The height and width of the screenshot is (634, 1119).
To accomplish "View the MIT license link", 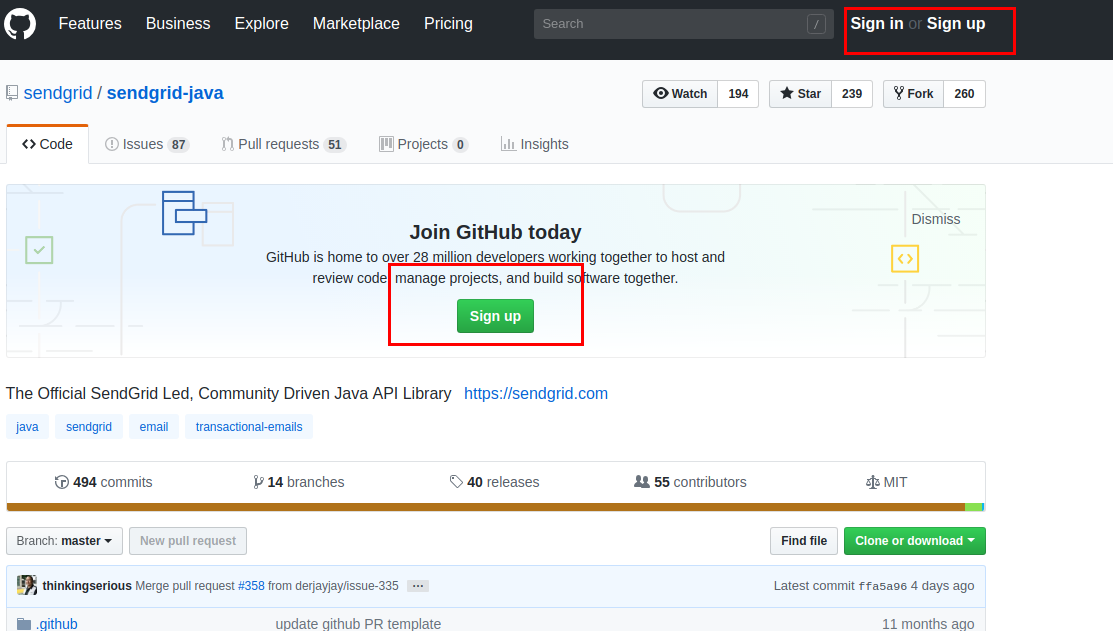I will coord(886,482).
